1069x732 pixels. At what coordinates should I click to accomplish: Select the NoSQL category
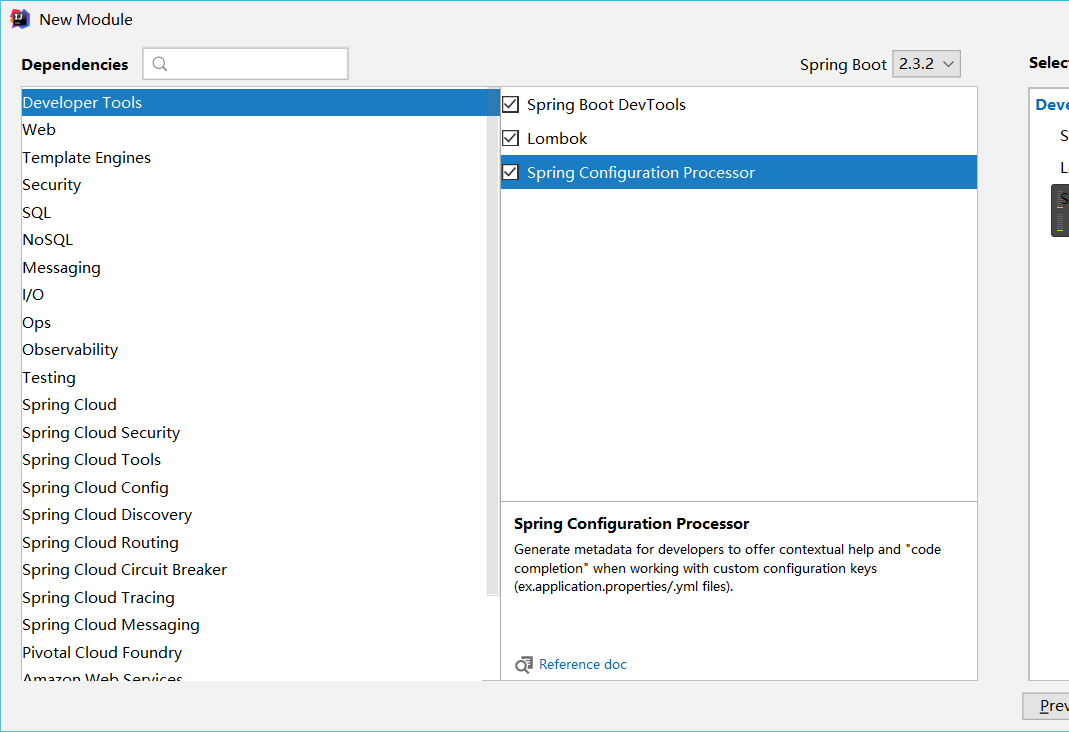point(254,240)
